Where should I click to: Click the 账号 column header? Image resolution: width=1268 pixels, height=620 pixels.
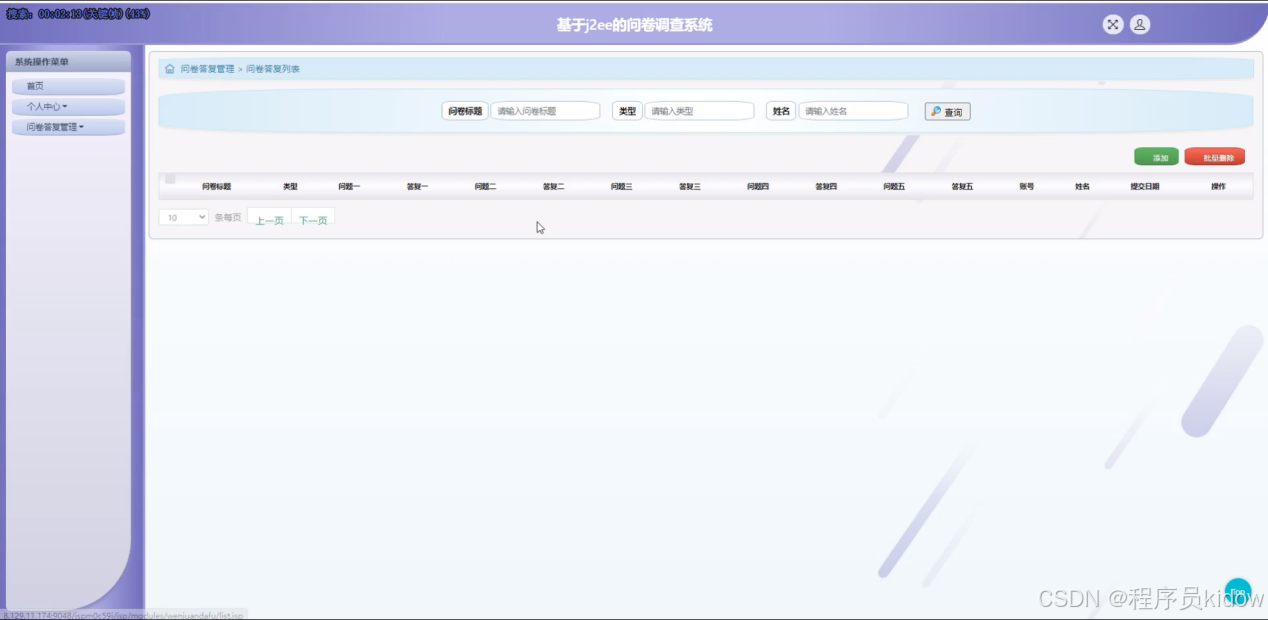pyautogui.click(x=1027, y=187)
